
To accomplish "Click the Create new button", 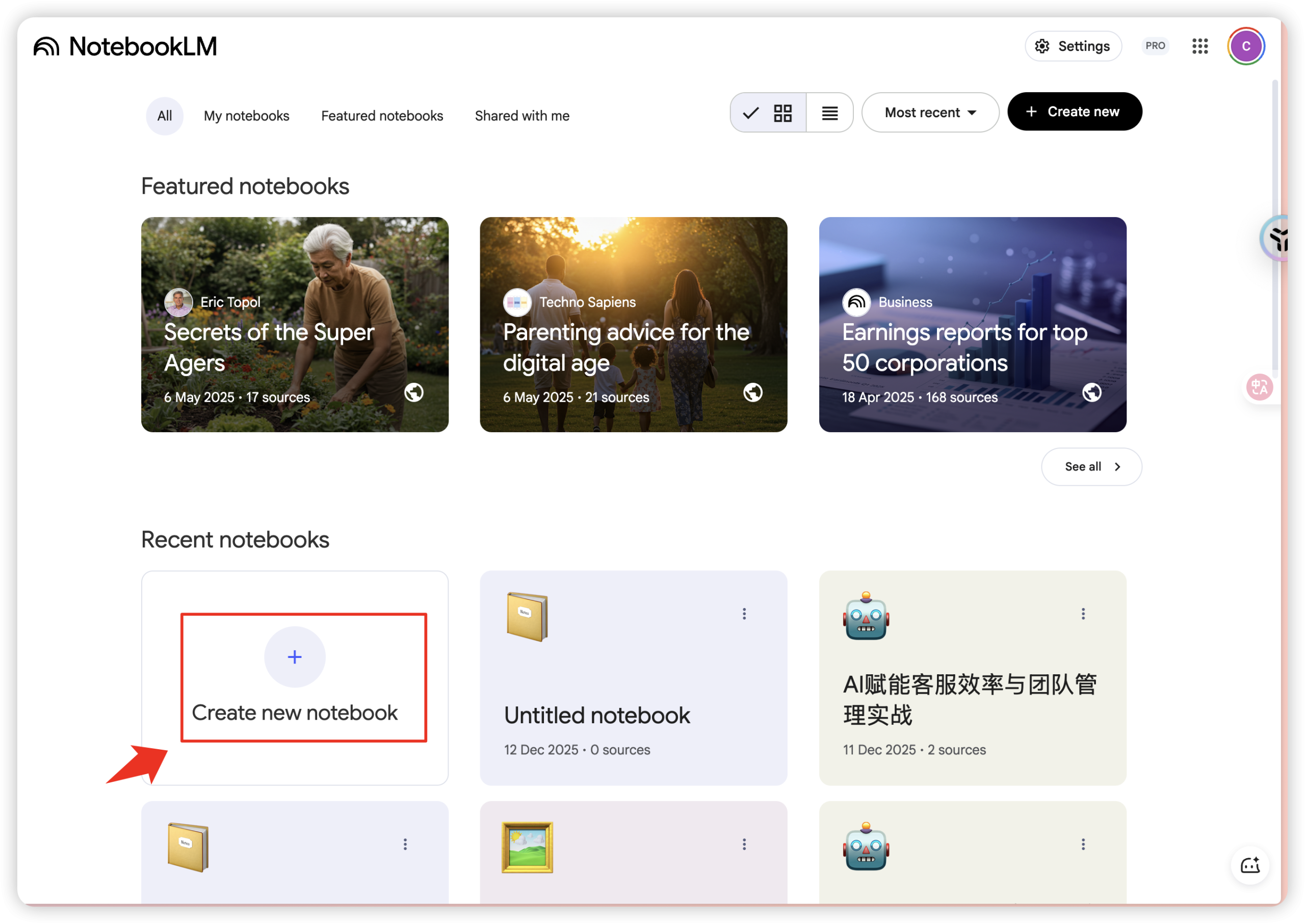I will (1075, 111).
